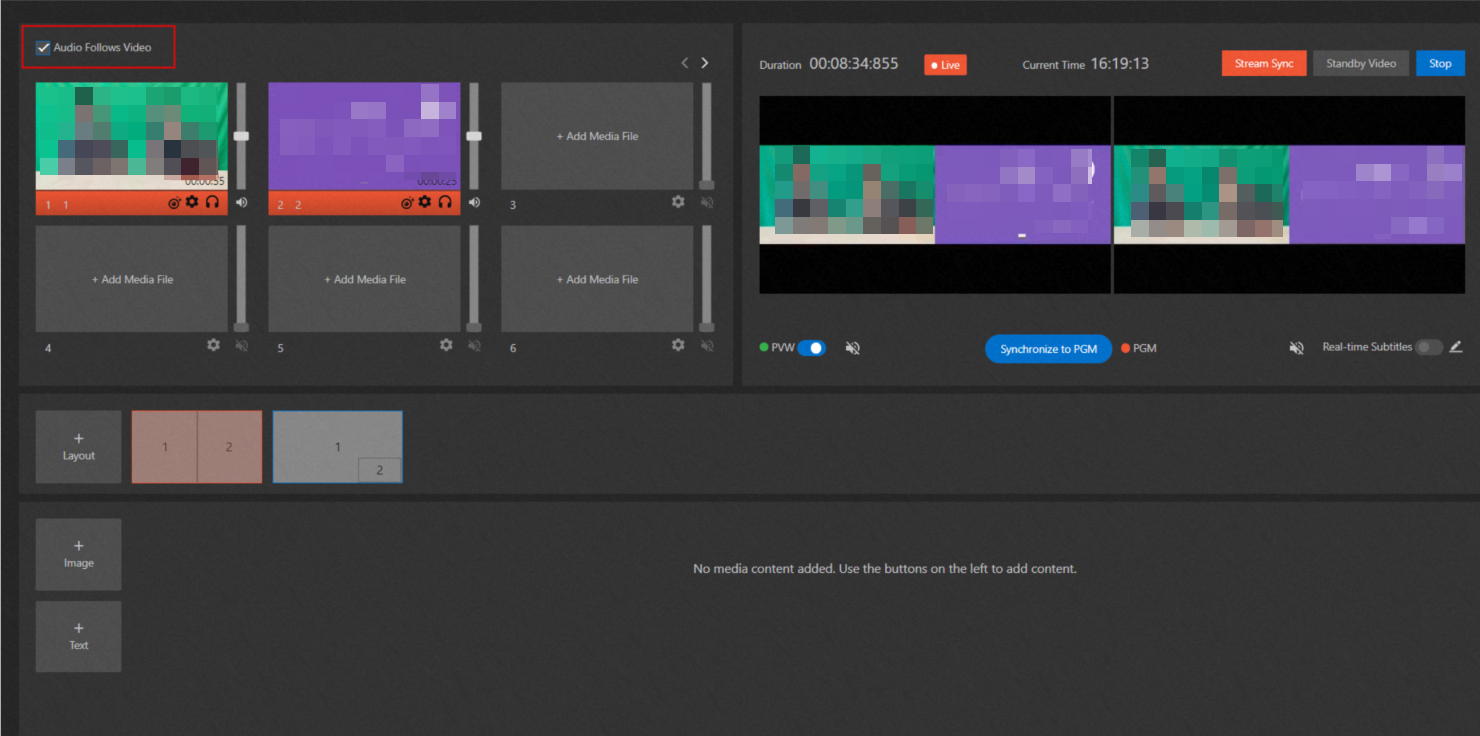Stop the live stream
This screenshot has width=1480, height=736.
(x=1440, y=63)
